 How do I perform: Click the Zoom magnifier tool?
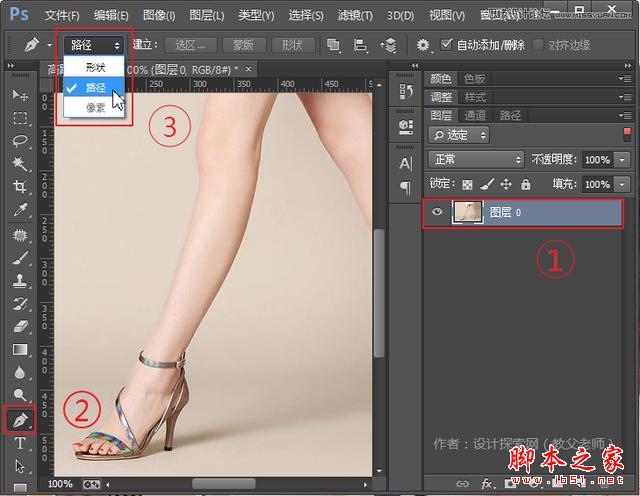pyautogui.click(x=19, y=396)
